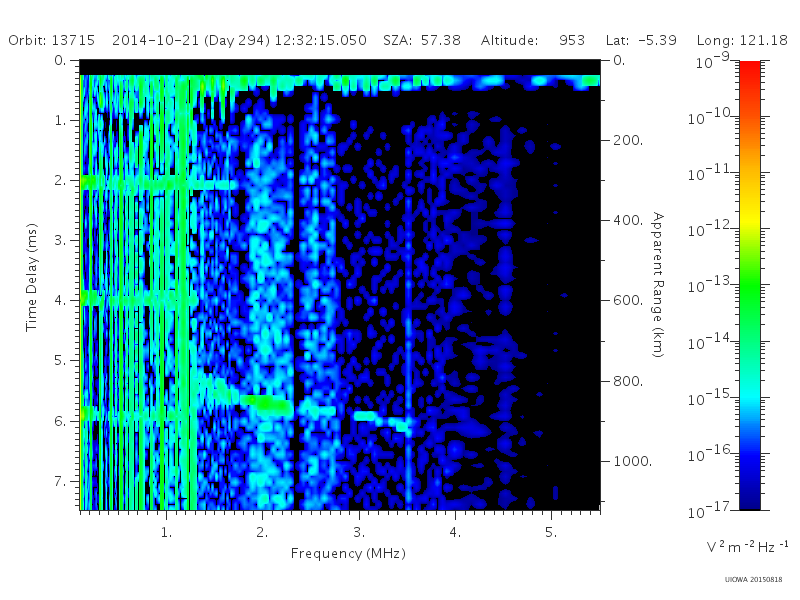800x600 pixels.
Task: Click the 400. apparent range tick label
Action: click(x=628, y=220)
